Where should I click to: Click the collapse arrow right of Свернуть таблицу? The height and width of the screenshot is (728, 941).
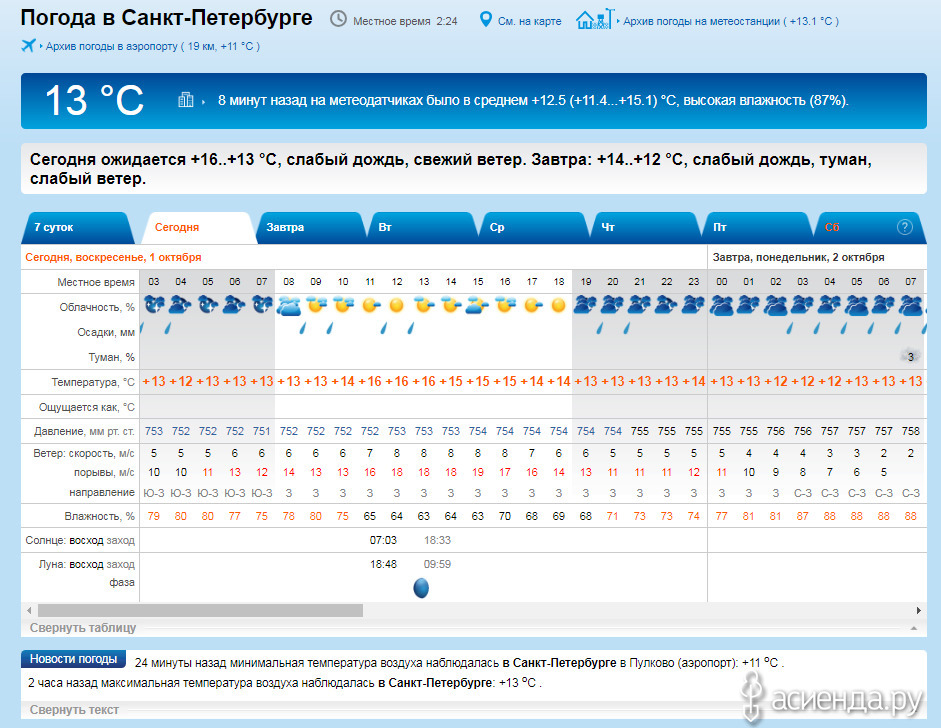pos(912,628)
